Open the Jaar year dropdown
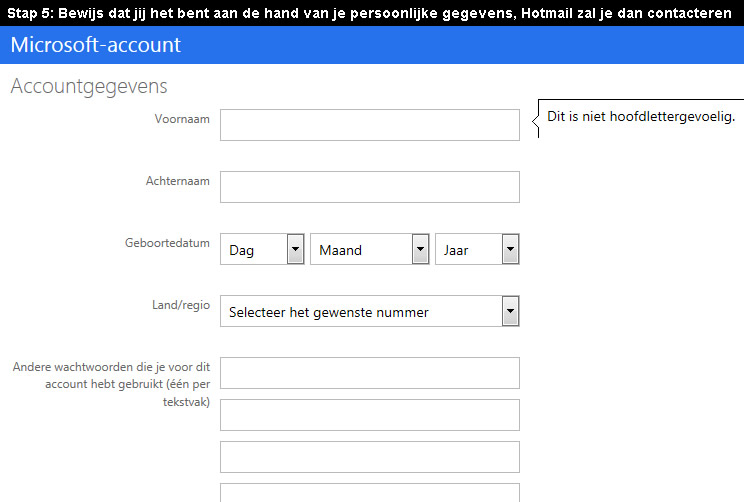The image size is (744, 502). click(477, 249)
